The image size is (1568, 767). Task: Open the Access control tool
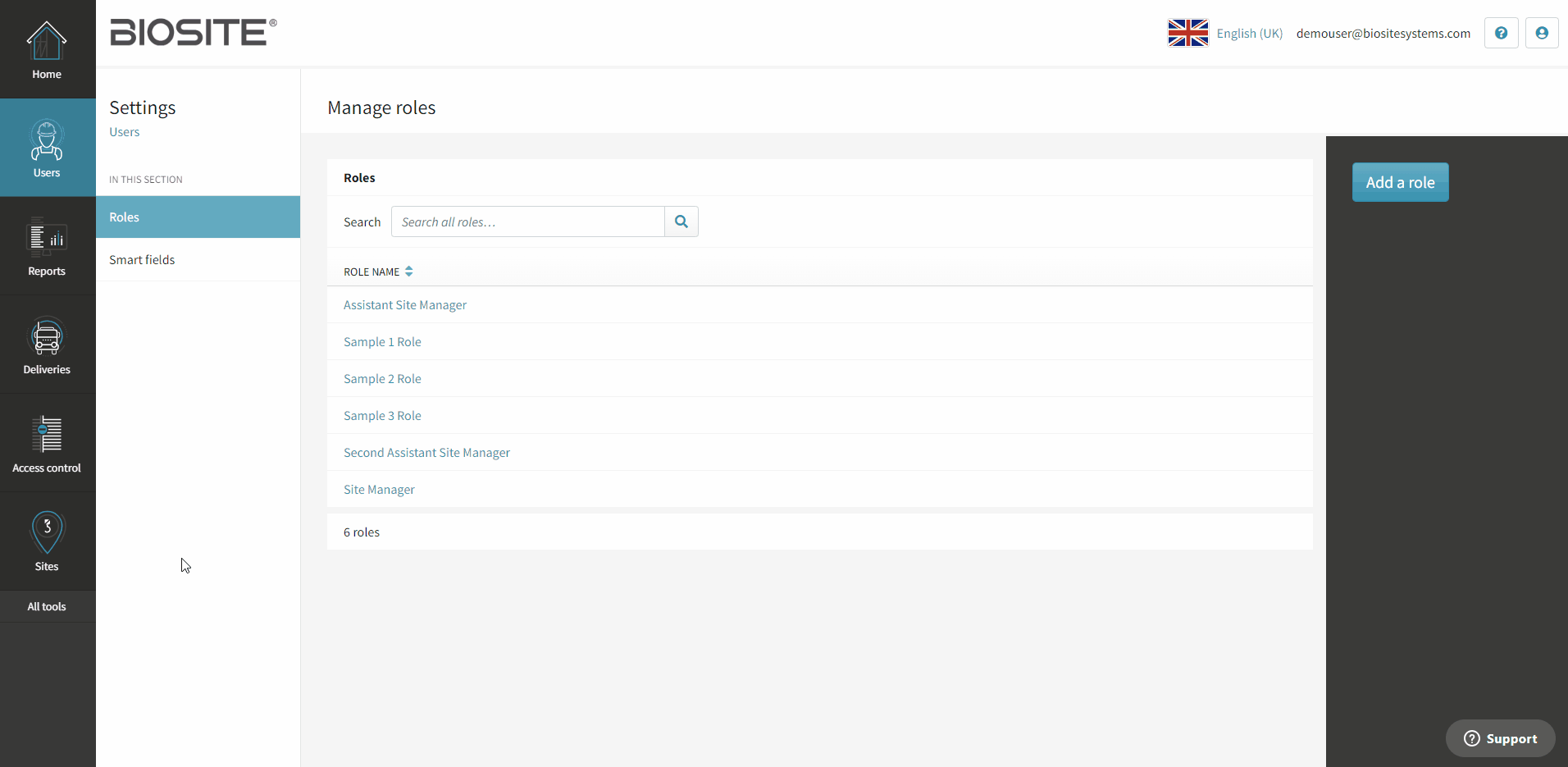[48, 443]
